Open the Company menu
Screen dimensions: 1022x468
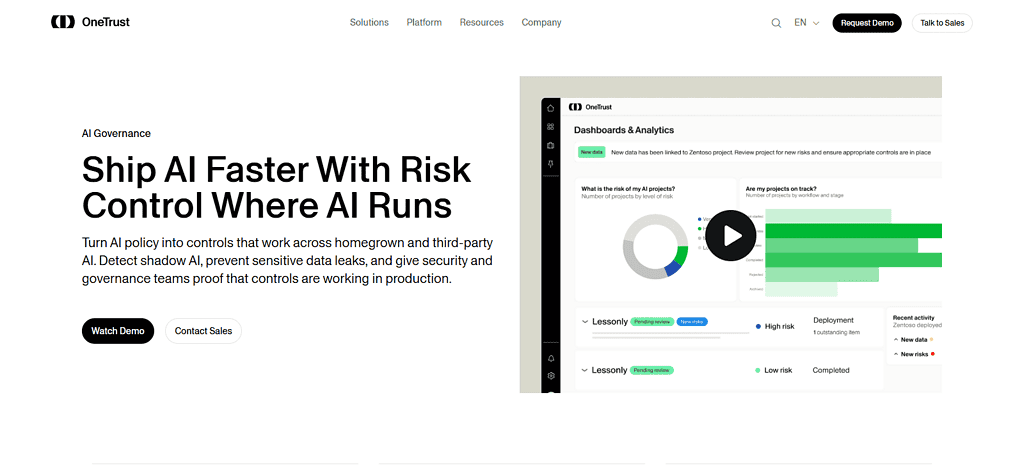tap(542, 22)
